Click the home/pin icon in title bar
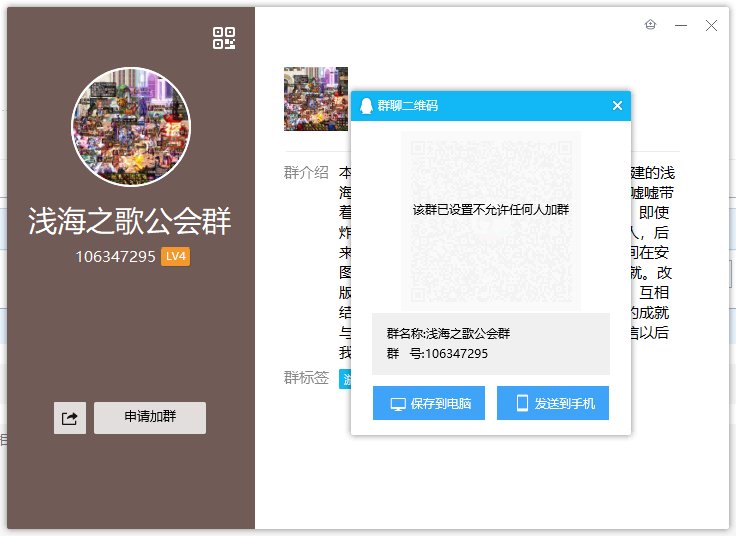The image size is (736, 536). (x=650, y=24)
